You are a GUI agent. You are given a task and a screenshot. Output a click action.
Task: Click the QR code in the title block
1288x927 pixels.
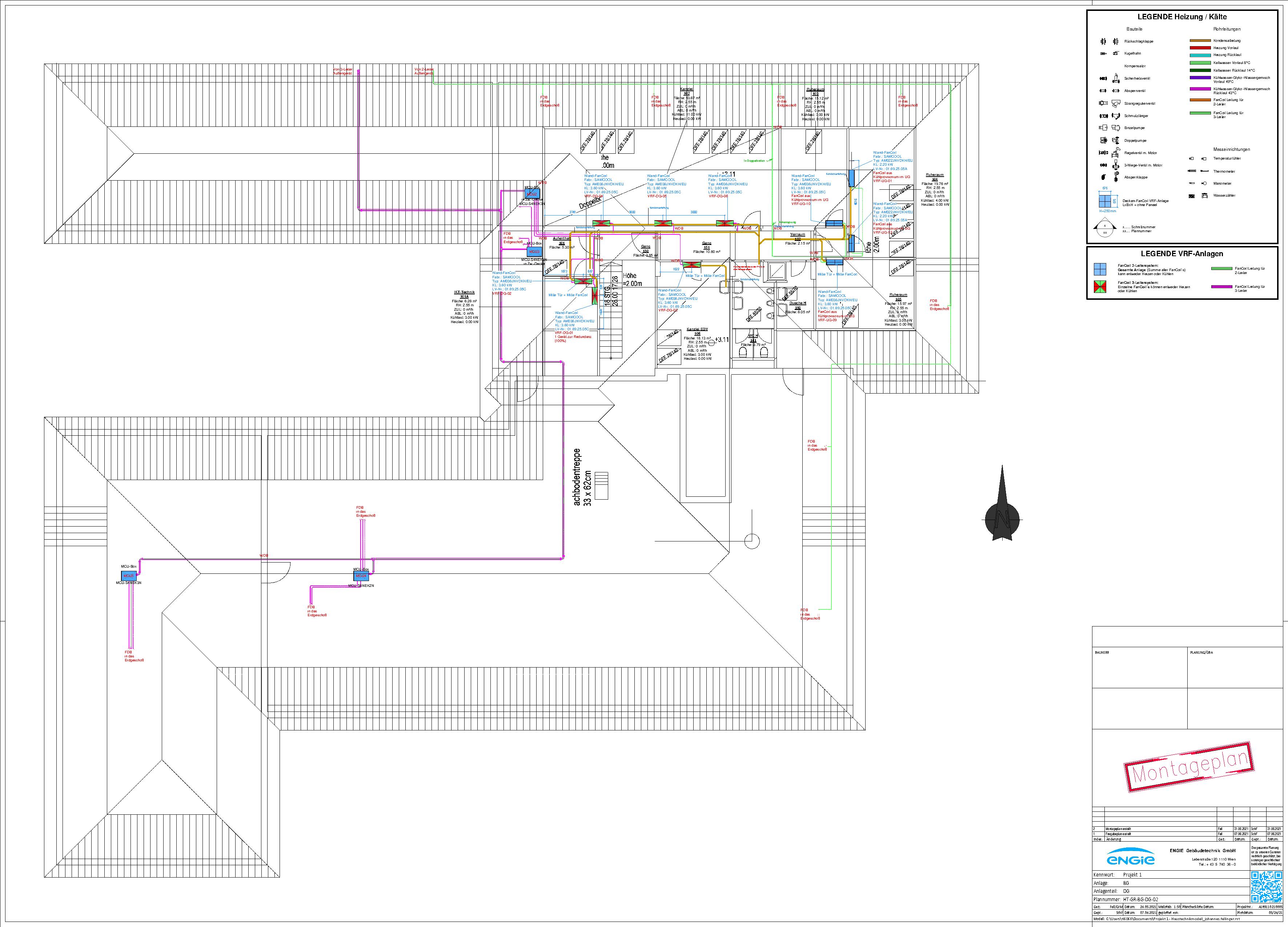click(x=1267, y=886)
